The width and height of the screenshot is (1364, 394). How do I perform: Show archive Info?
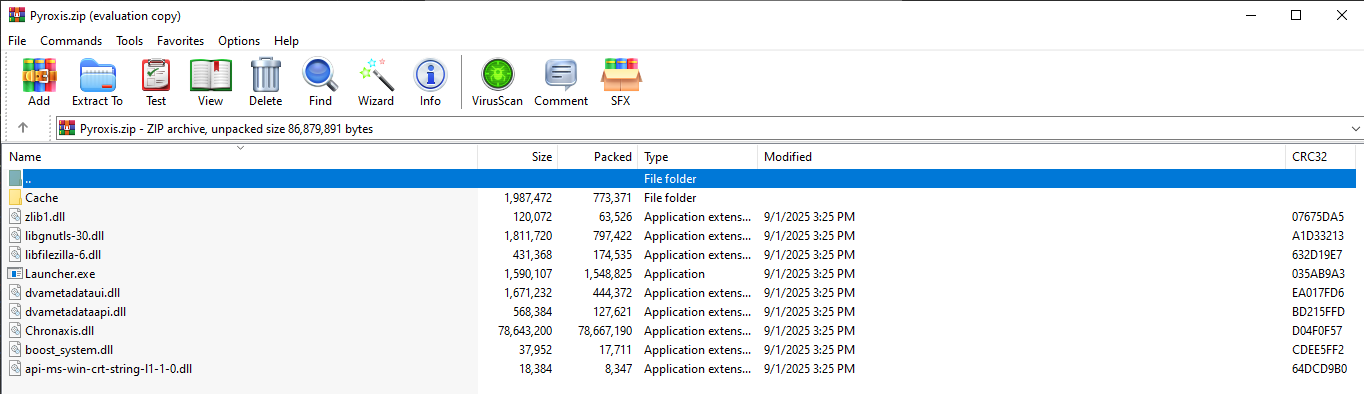(430, 82)
